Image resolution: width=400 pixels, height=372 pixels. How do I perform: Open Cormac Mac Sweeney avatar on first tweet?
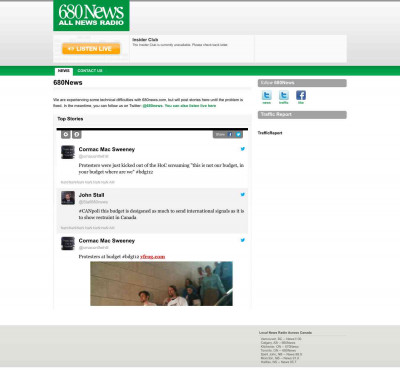tap(68, 152)
